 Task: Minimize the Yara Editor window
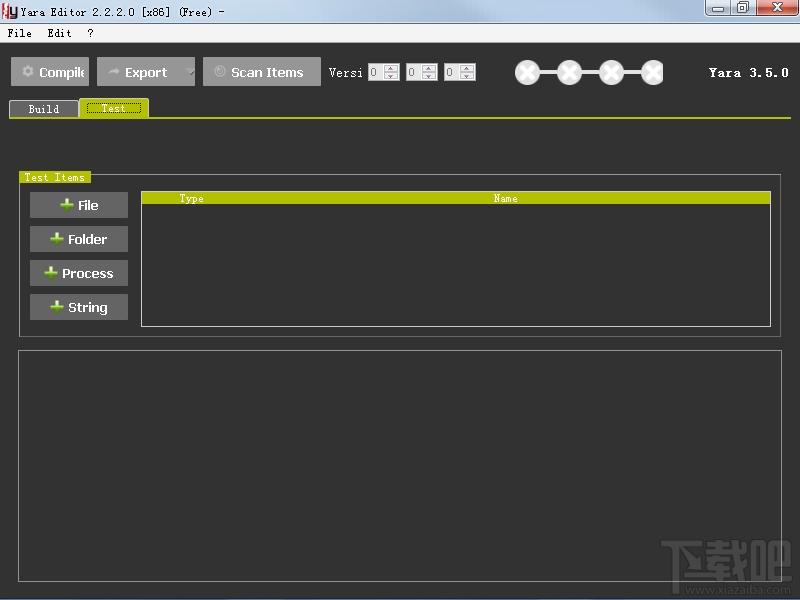[718, 8]
